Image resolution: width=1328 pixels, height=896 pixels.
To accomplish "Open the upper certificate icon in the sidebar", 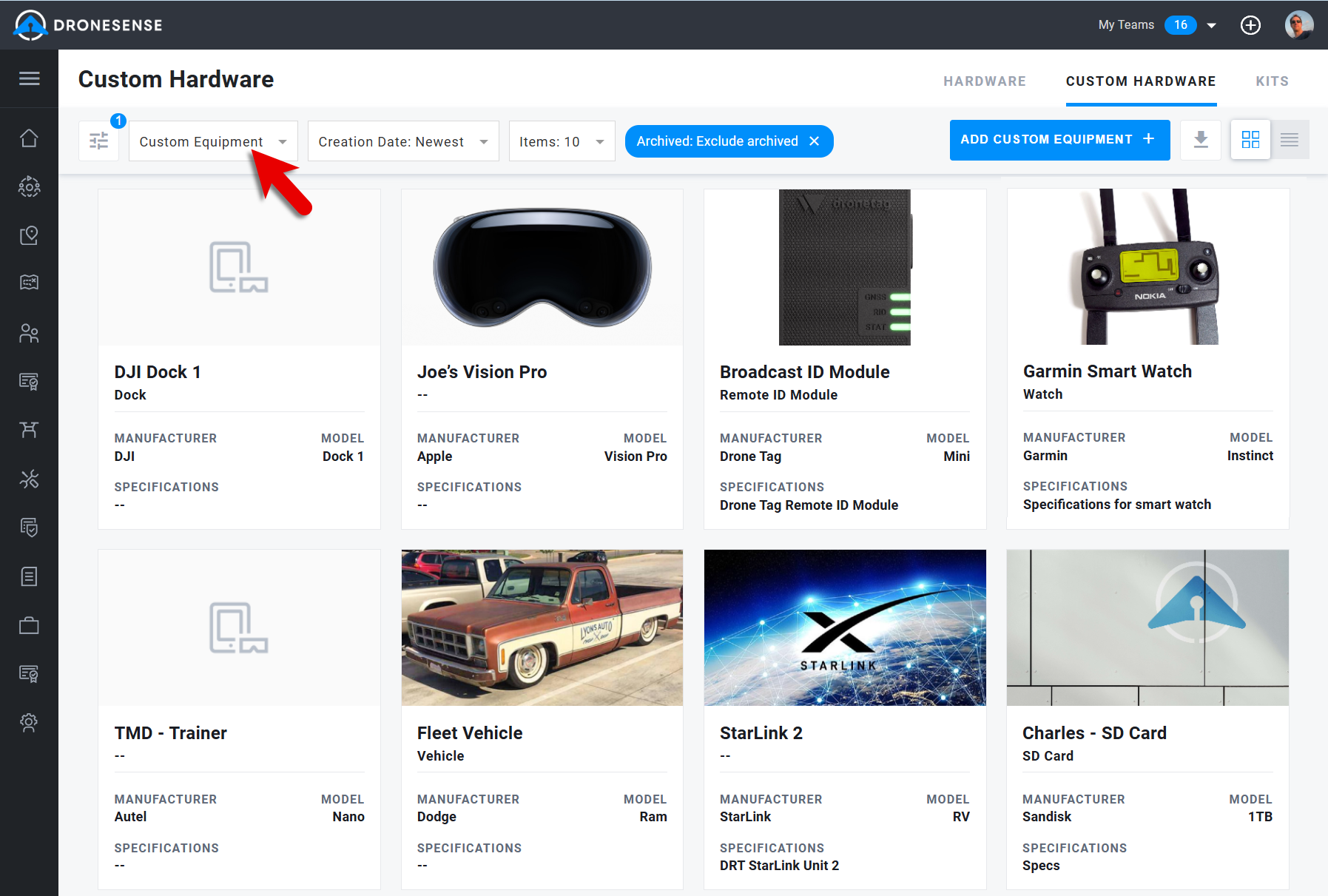I will 29,381.
